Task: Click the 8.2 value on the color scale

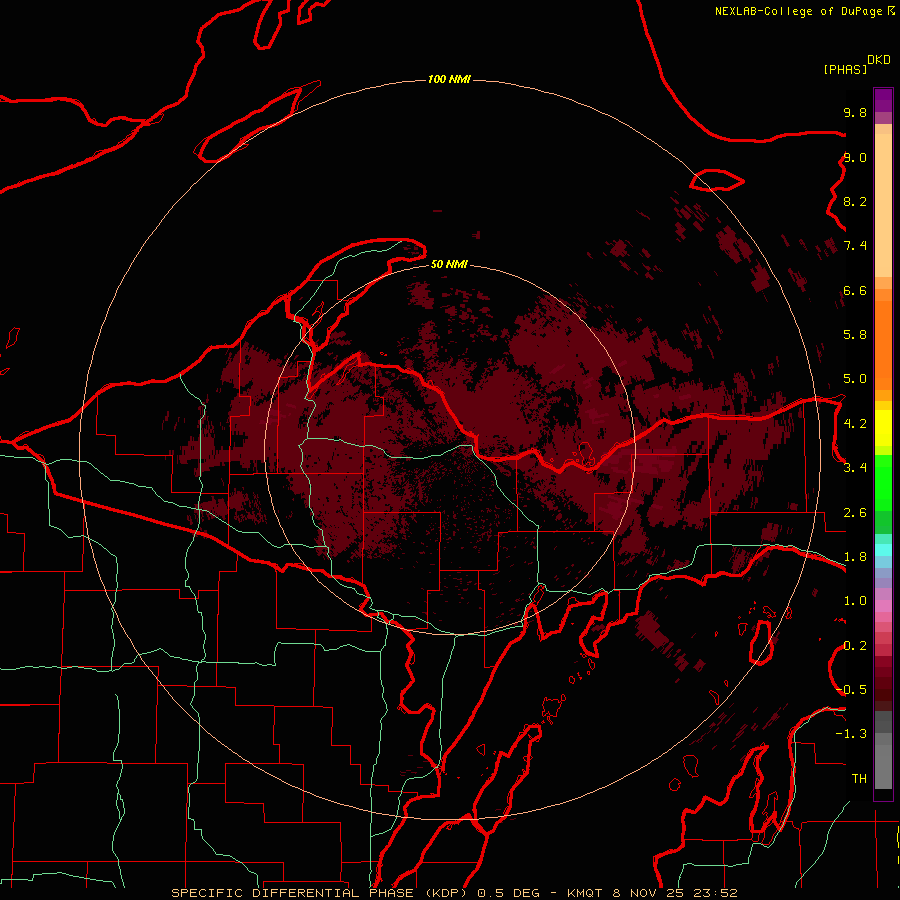Action: click(x=855, y=201)
